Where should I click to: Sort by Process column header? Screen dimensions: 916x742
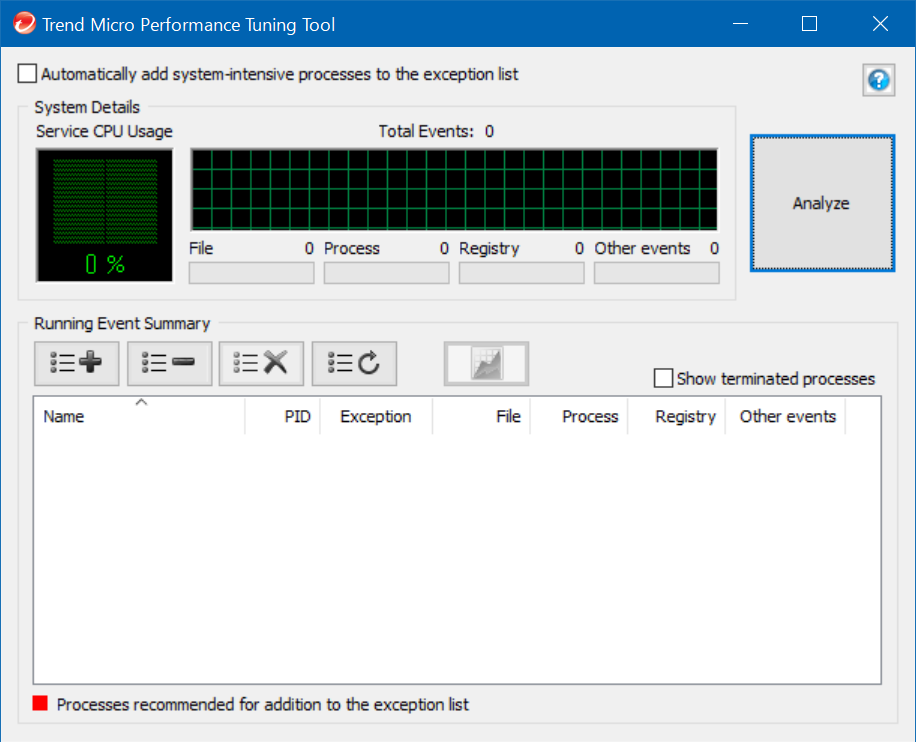[x=579, y=417]
